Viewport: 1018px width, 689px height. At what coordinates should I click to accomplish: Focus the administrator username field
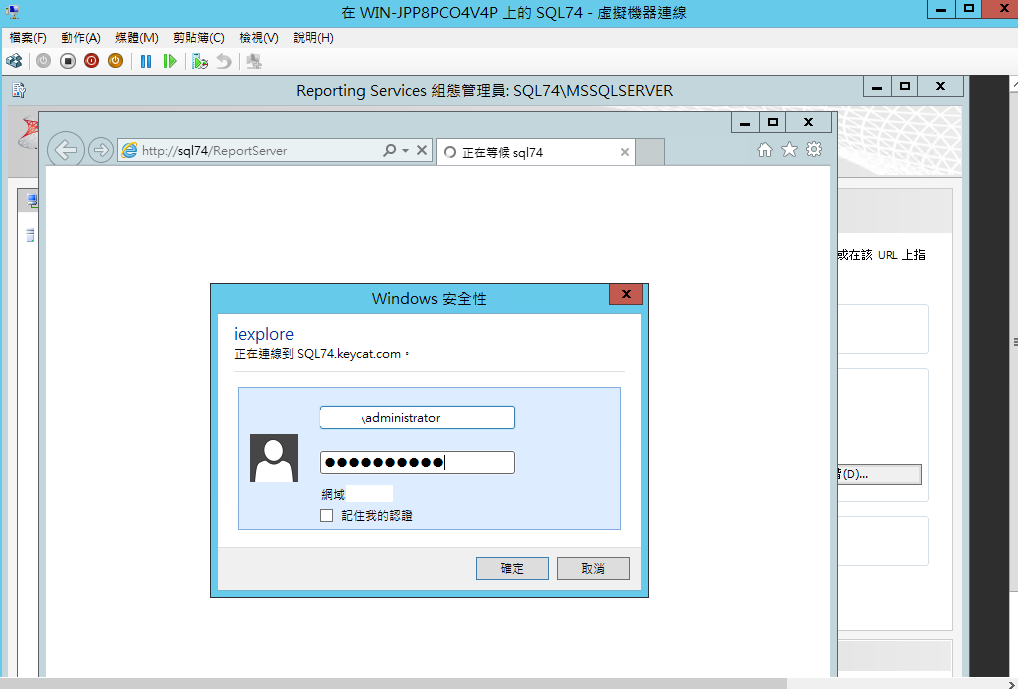(417, 418)
